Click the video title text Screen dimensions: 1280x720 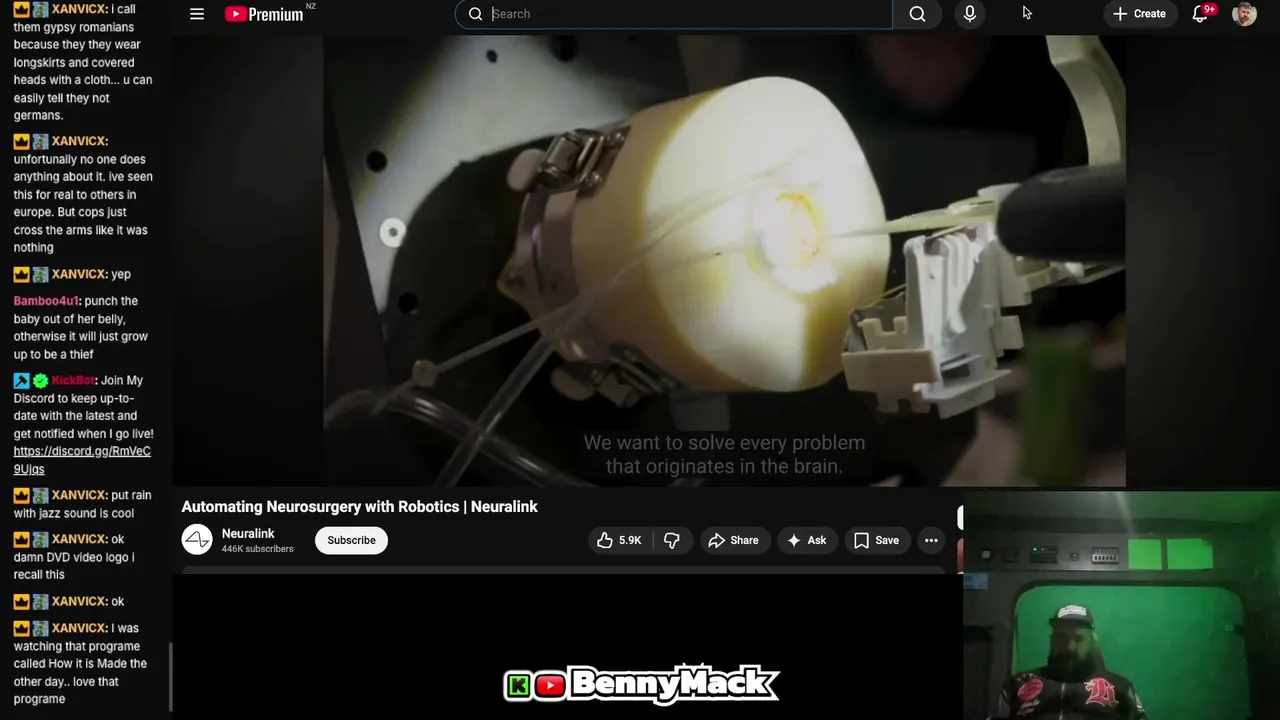[360, 507]
